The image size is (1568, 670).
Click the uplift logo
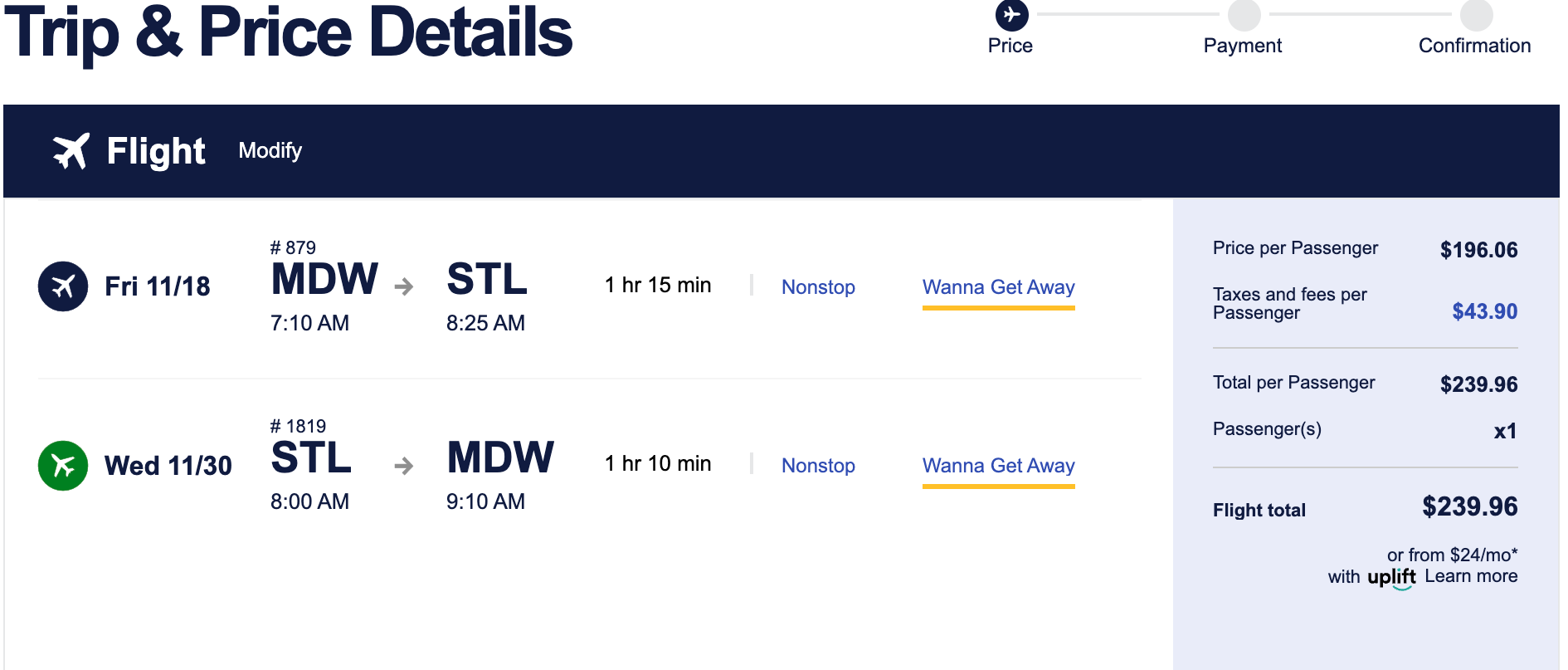[x=1391, y=577]
